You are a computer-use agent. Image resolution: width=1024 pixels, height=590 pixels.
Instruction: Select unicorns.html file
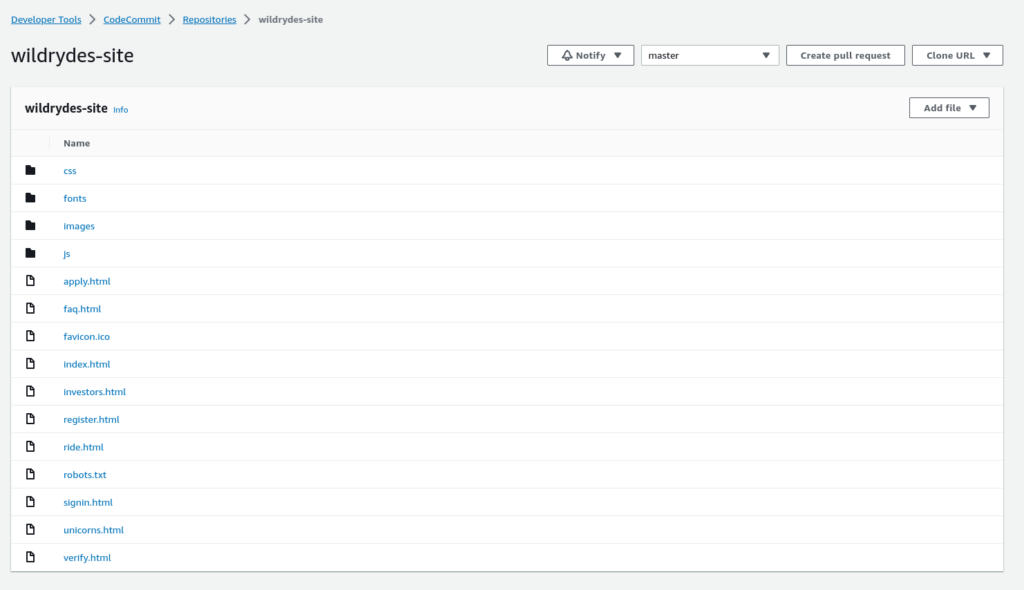point(93,530)
